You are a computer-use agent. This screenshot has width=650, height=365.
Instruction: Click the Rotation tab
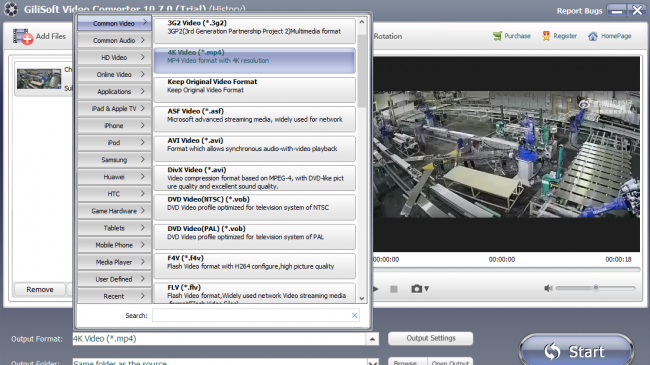pyautogui.click(x=388, y=36)
